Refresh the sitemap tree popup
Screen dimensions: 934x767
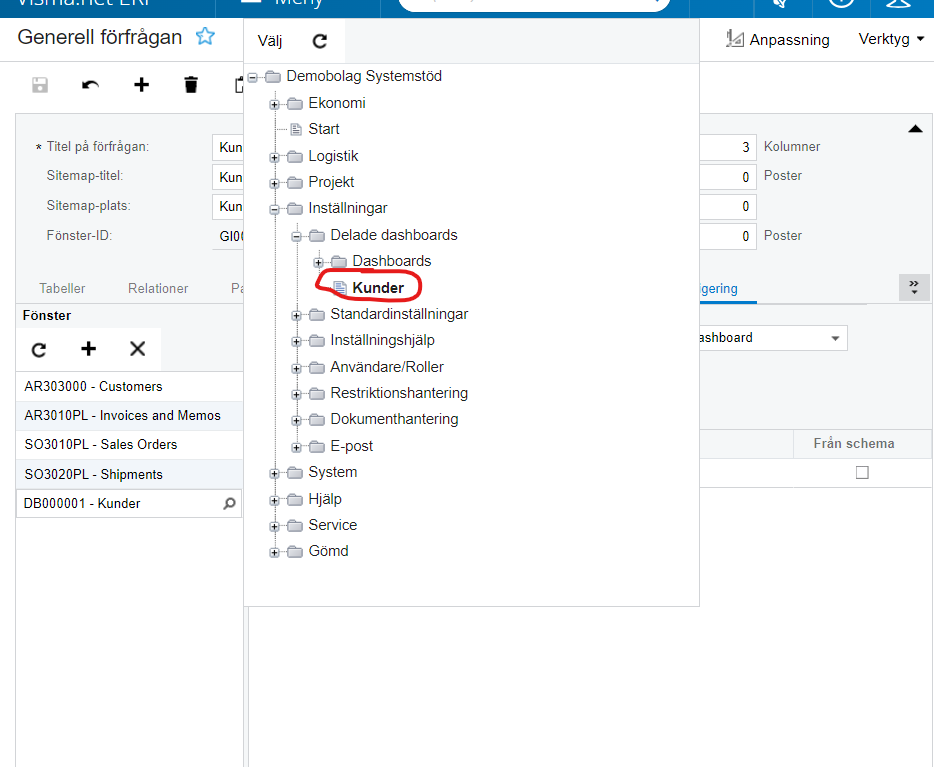click(x=320, y=40)
